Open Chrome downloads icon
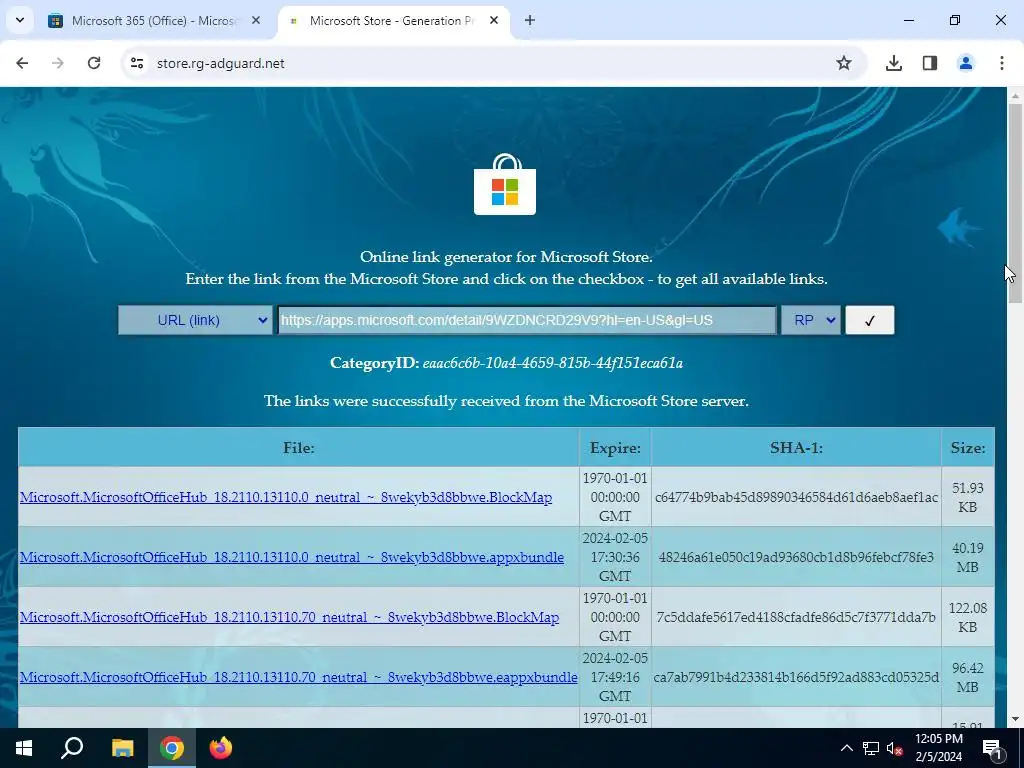The width and height of the screenshot is (1024, 768). (894, 63)
